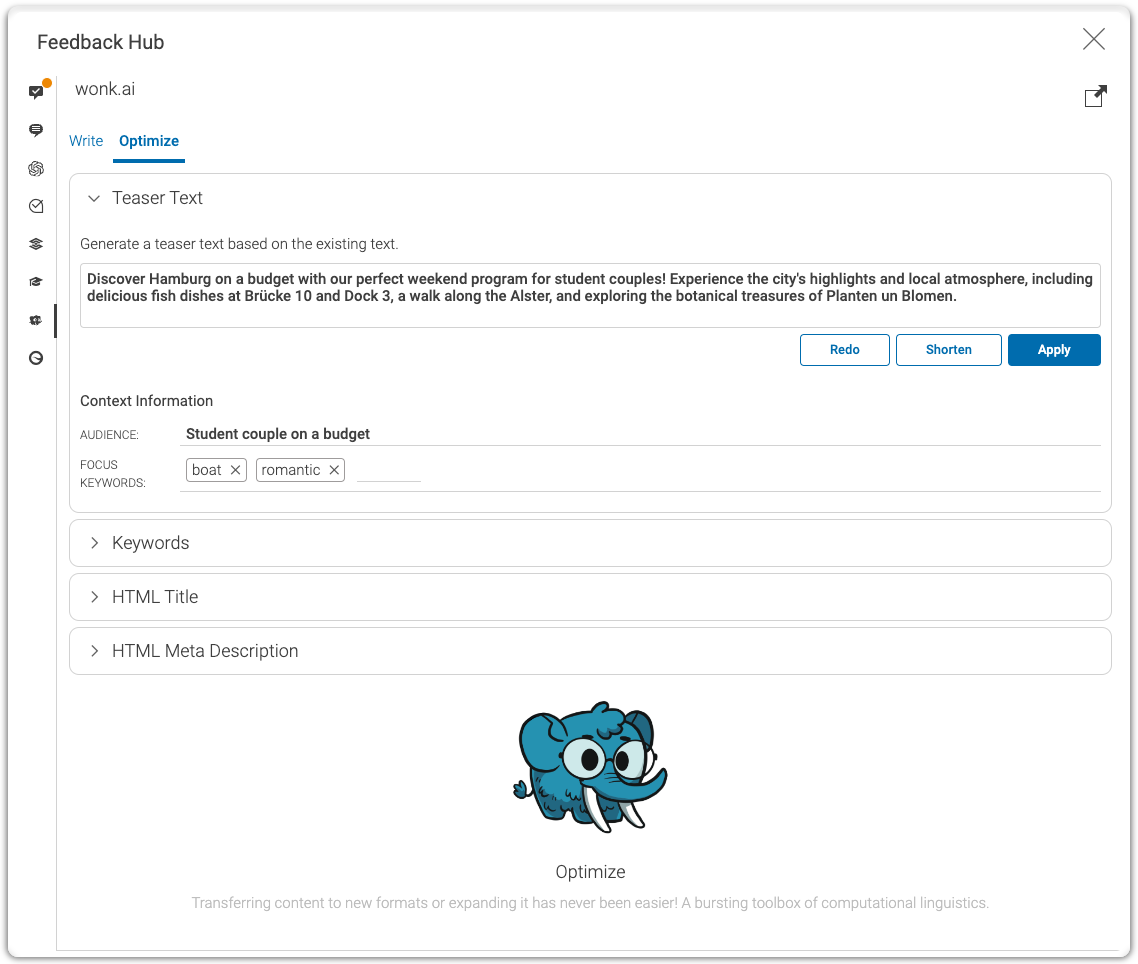Select the Optimize tab
The image size is (1138, 964).
click(149, 141)
